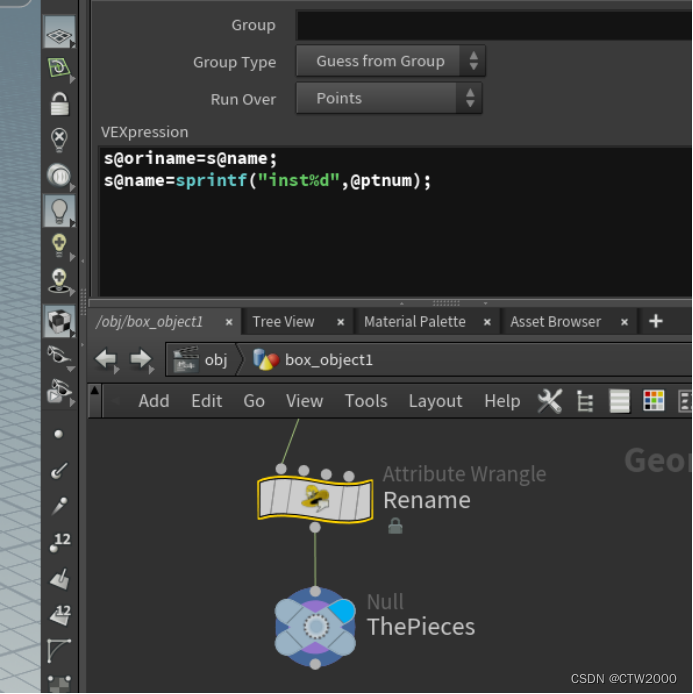Select the headlight only icon
Image resolution: width=693 pixels, height=694 pixels.
(x=59, y=175)
